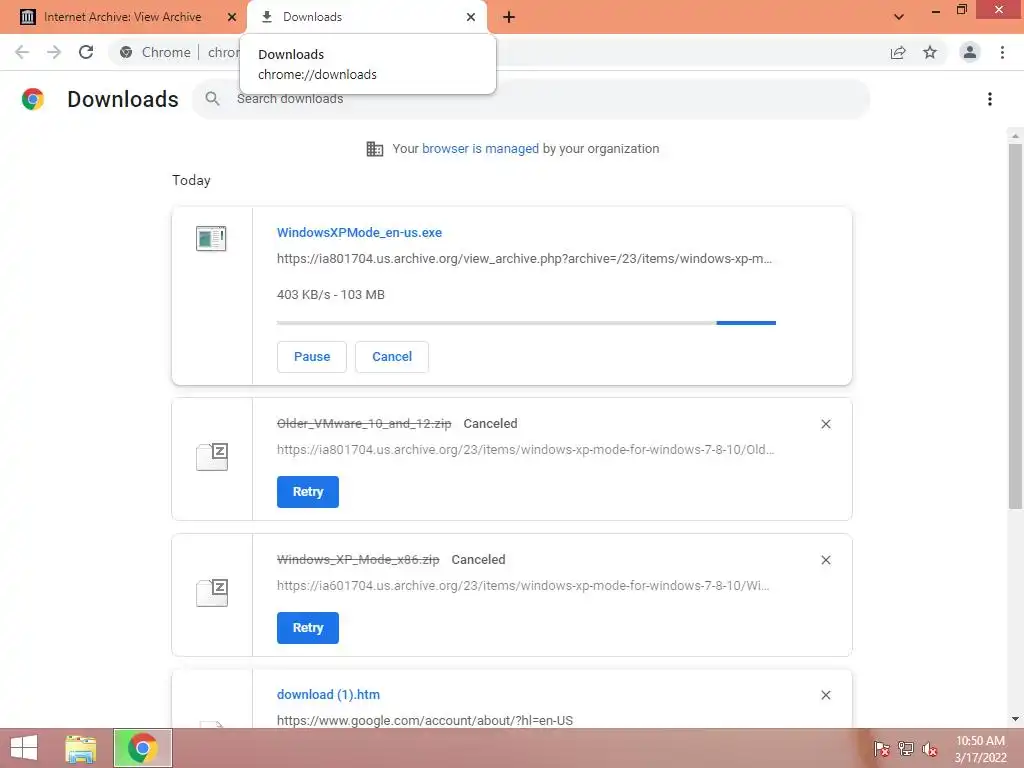The height and width of the screenshot is (768, 1024).
Task: Close the Internet Archive tab
Action: coord(232,17)
